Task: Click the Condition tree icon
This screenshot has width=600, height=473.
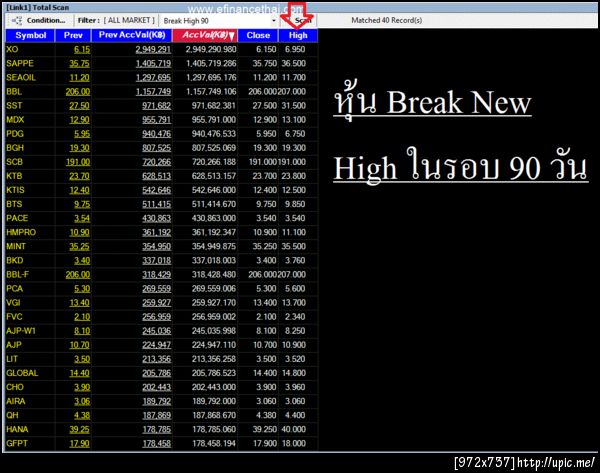Action: coord(17,21)
